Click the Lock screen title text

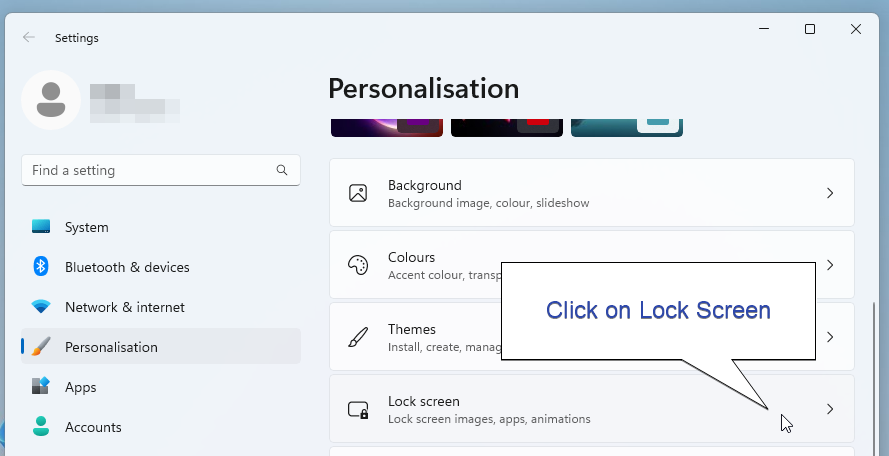point(424,402)
